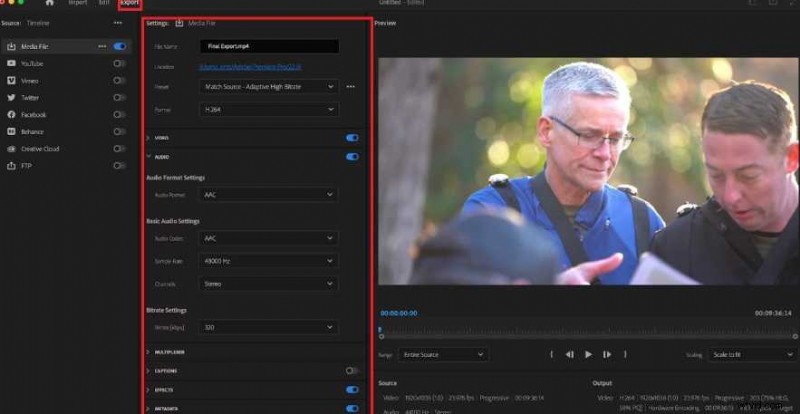Open the Range dropdown showing Entire Source
800x414 pixels.
pyautogui.click(x=443, y=354)
